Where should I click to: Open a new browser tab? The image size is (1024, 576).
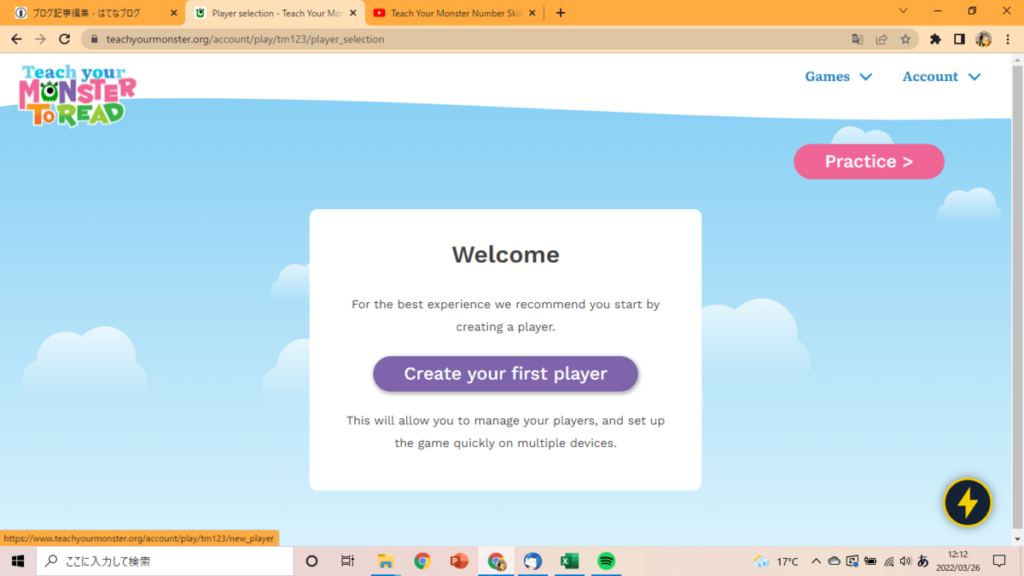pos(560,13)
